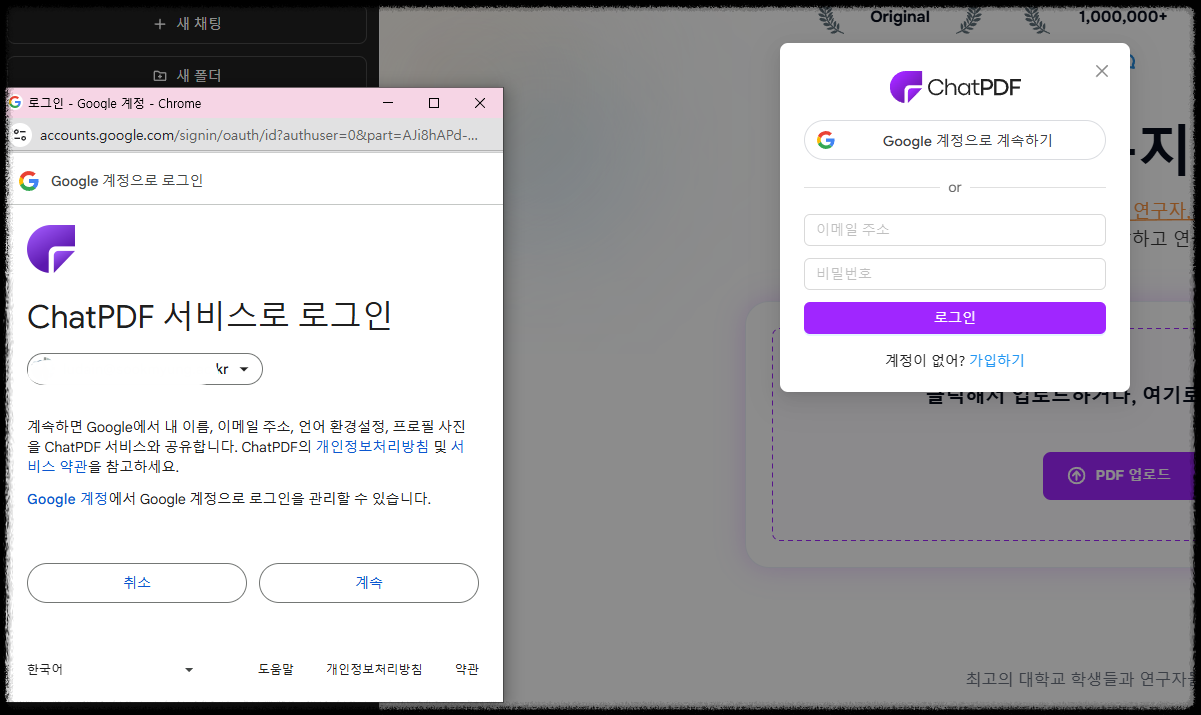Click the 이메일 주소 input field
The width and height of the screenshot is (1201, 715).
pos(954,230)
